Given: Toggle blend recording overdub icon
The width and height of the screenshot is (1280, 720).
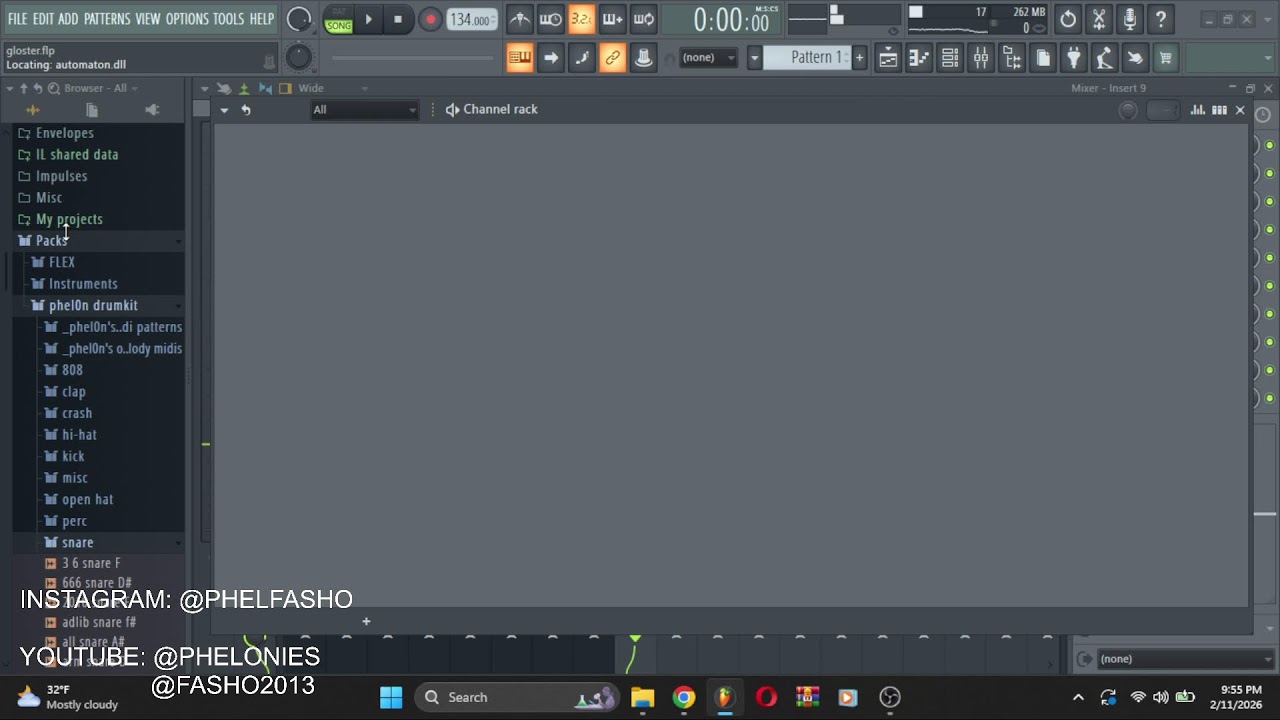Looking at the screenshot, I should (612, 19).
